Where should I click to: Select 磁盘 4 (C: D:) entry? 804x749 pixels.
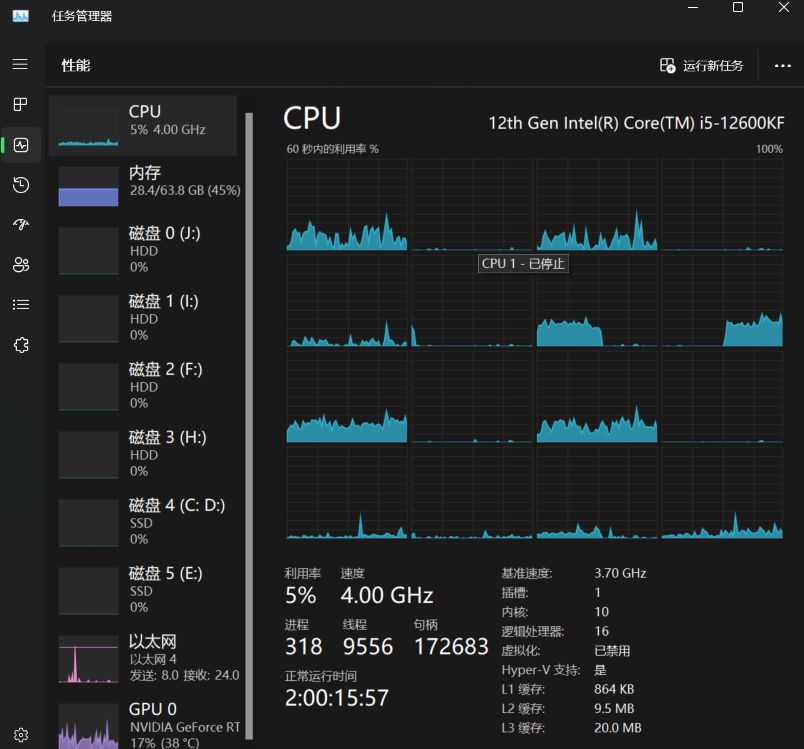[x=144, y=522]
